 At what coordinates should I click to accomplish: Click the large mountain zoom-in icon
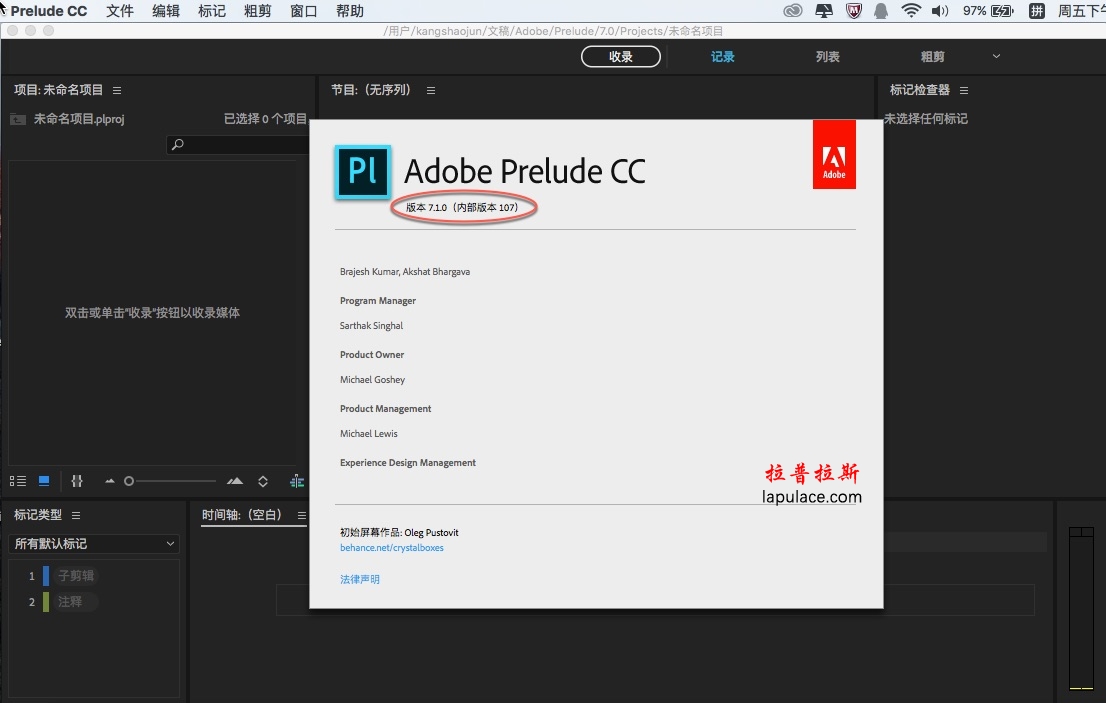tap(235, 481)
